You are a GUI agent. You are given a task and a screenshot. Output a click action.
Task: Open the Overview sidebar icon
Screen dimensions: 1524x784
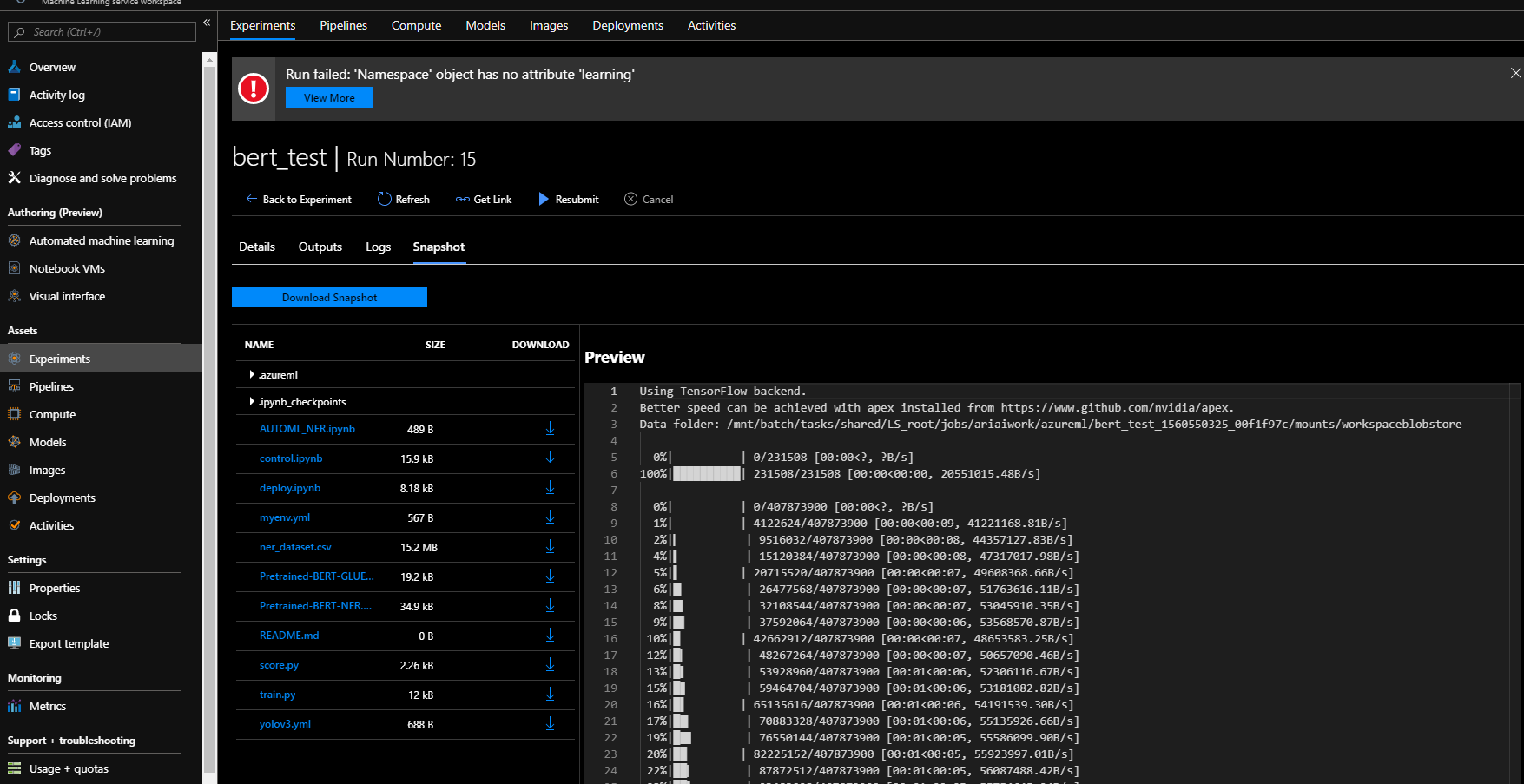point(15,67)
